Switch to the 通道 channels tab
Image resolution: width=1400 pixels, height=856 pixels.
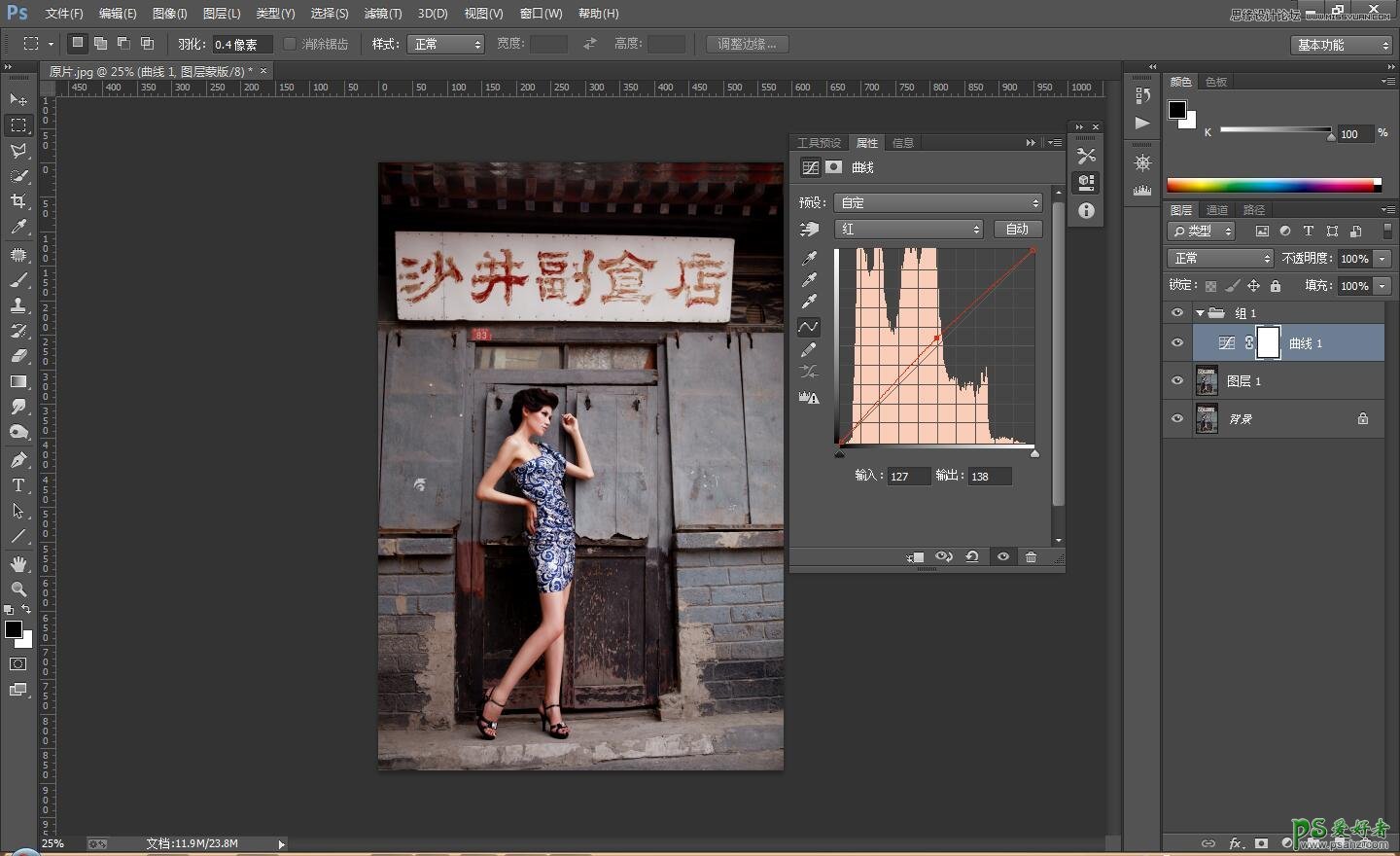(1217, 210)
